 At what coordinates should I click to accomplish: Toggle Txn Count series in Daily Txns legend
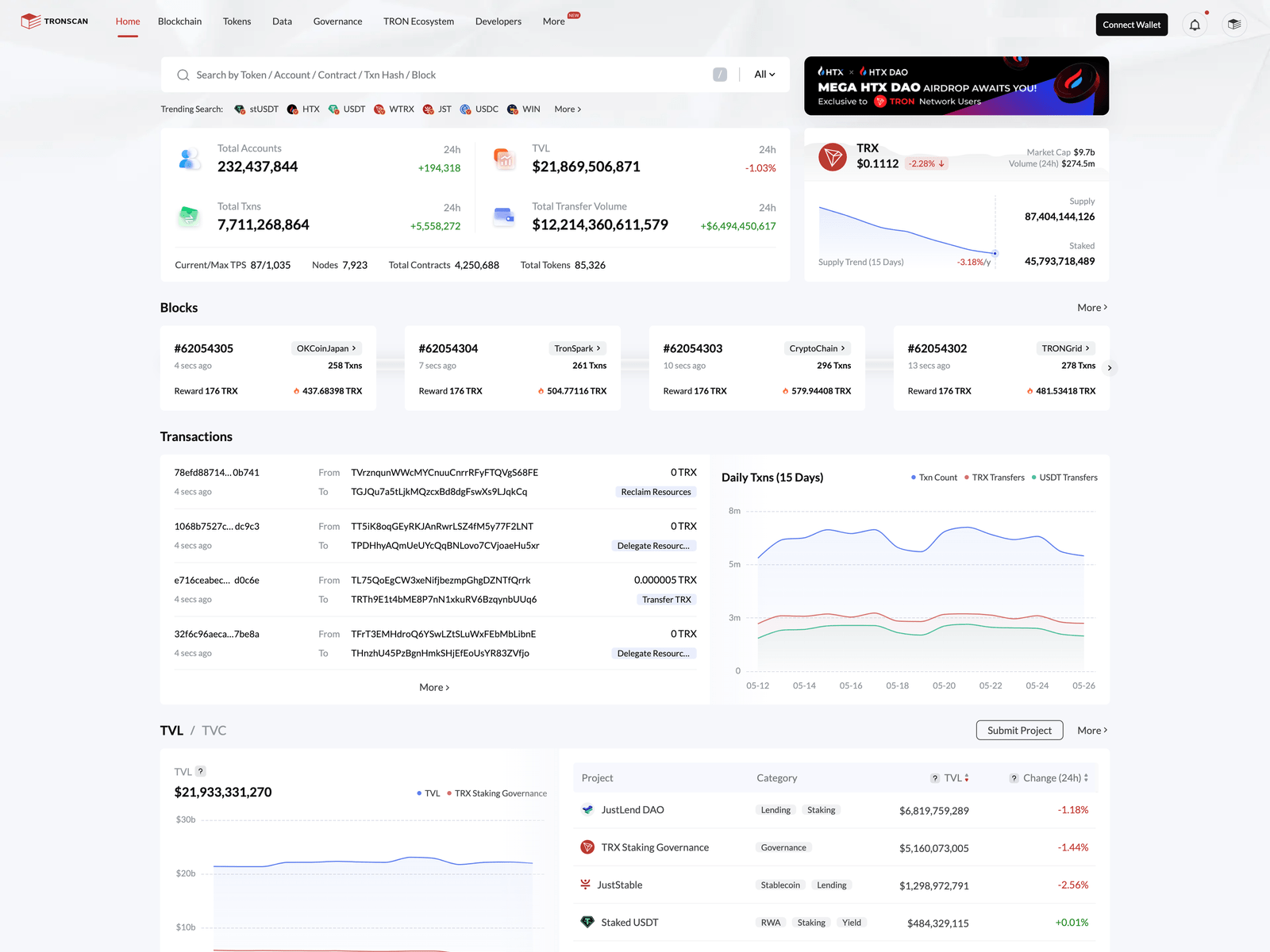coord(934,478)
